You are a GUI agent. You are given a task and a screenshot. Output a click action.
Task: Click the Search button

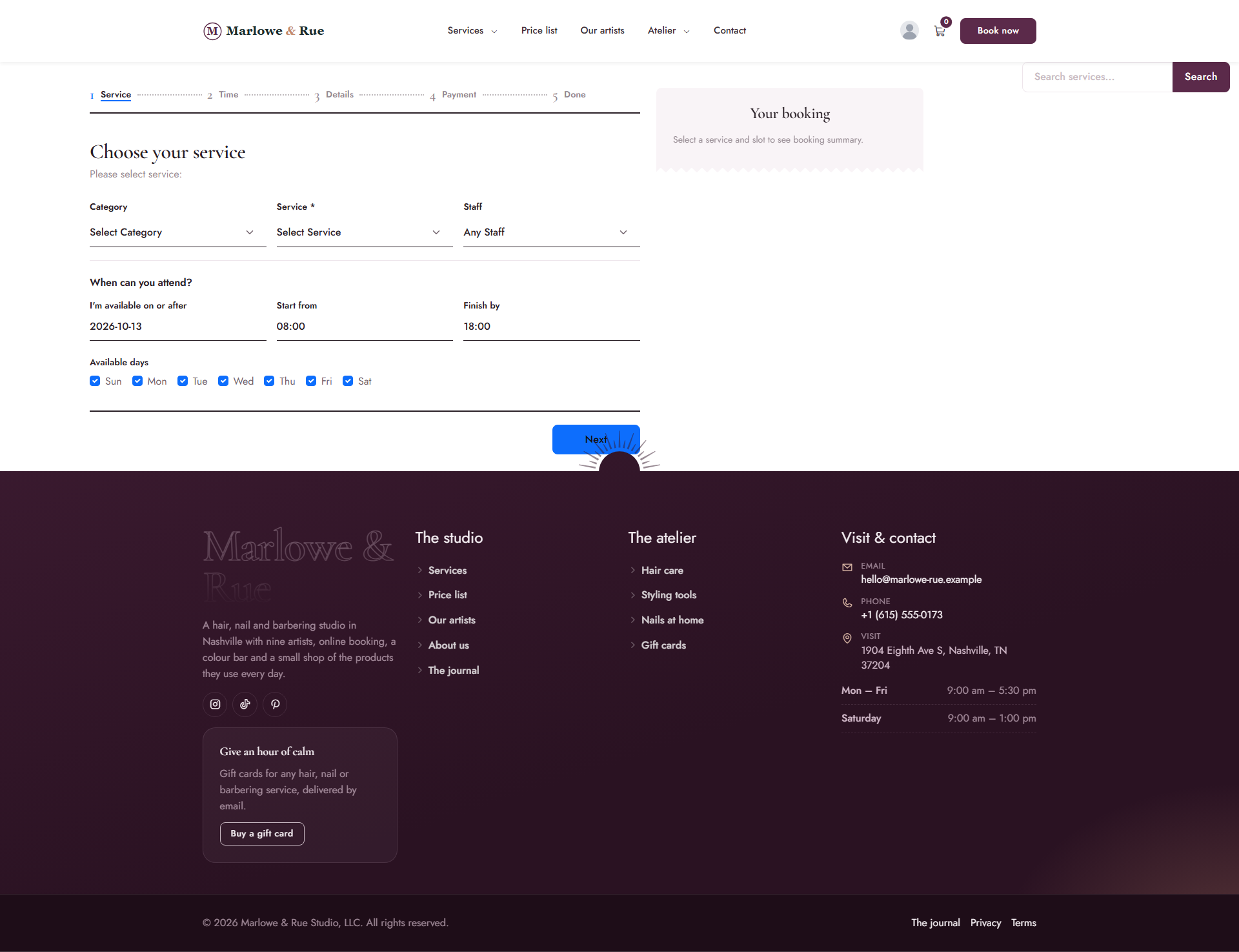click(1201, 77)
